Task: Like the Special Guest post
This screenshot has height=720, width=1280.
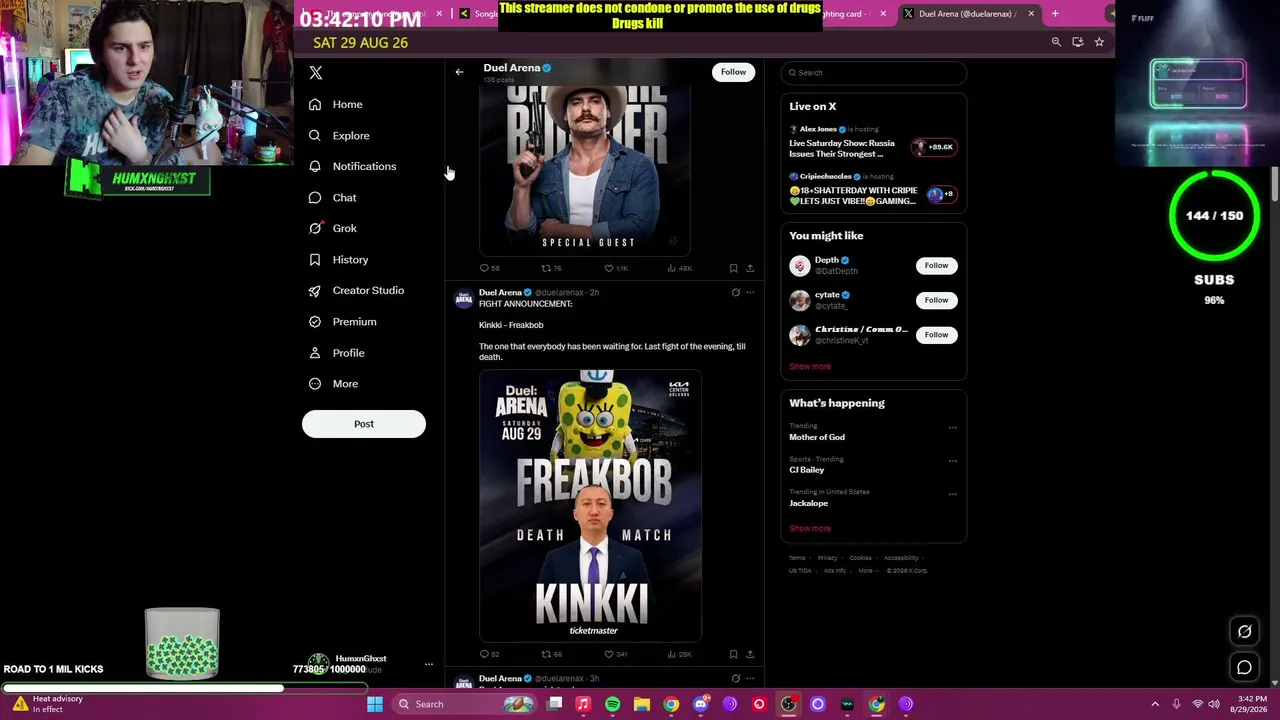Action: coord(608,268)
